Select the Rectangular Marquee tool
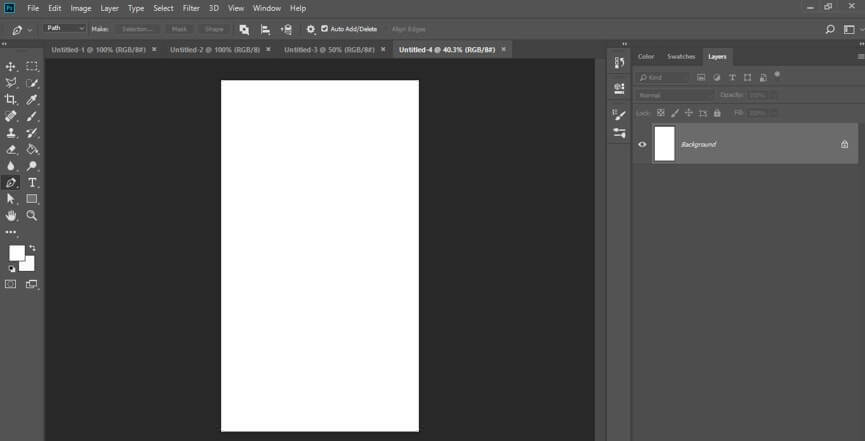Image resolution: width=865 pixels, height=441 pixels. tap(32, 67)
